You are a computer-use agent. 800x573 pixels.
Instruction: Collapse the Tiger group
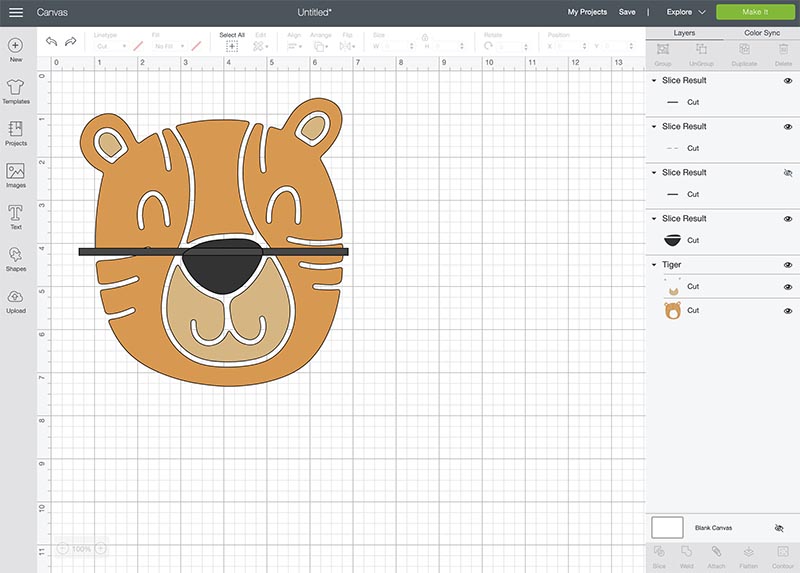[x=654, y=265]
